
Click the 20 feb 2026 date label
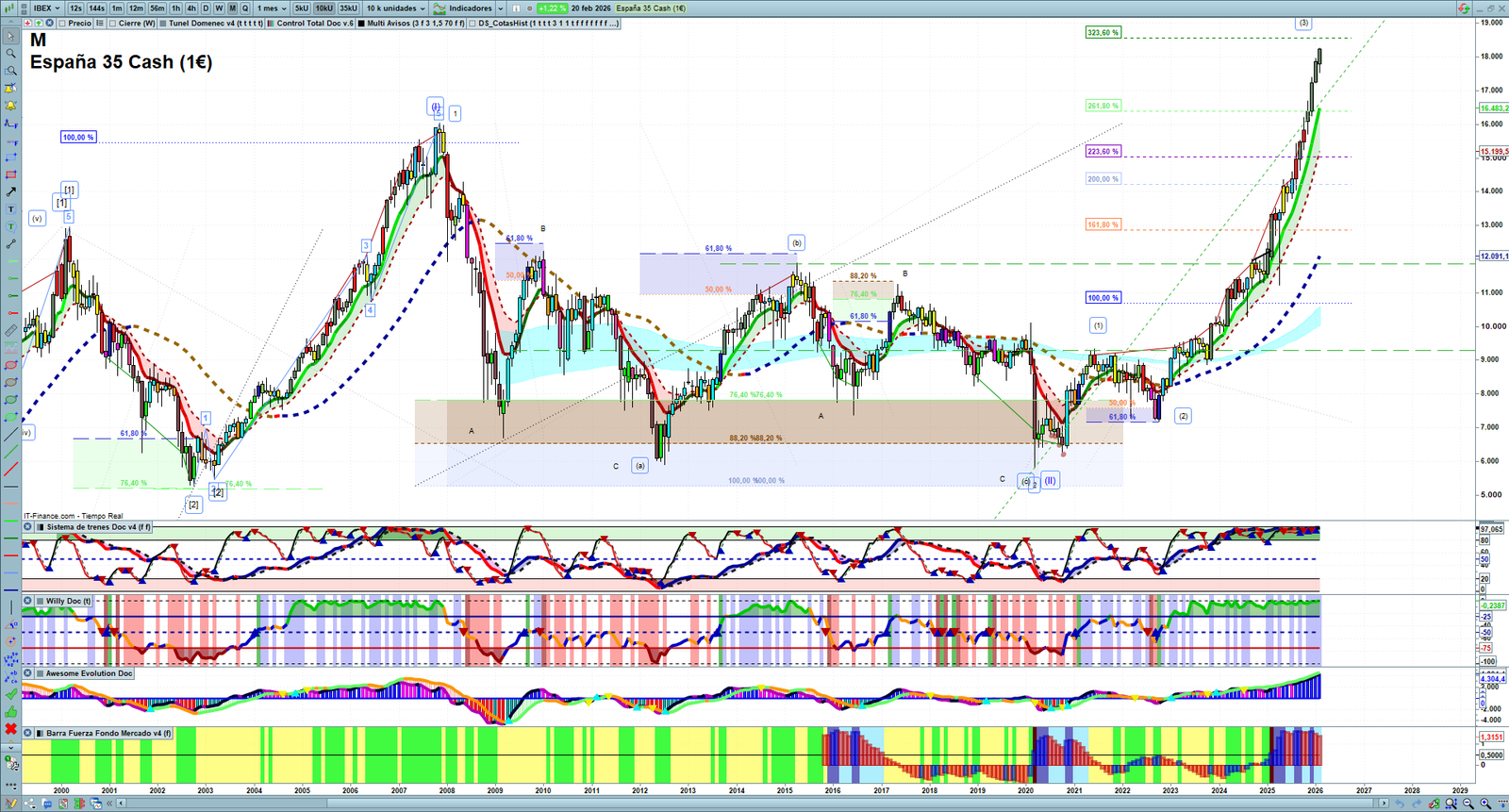click(x=591, y=8)
